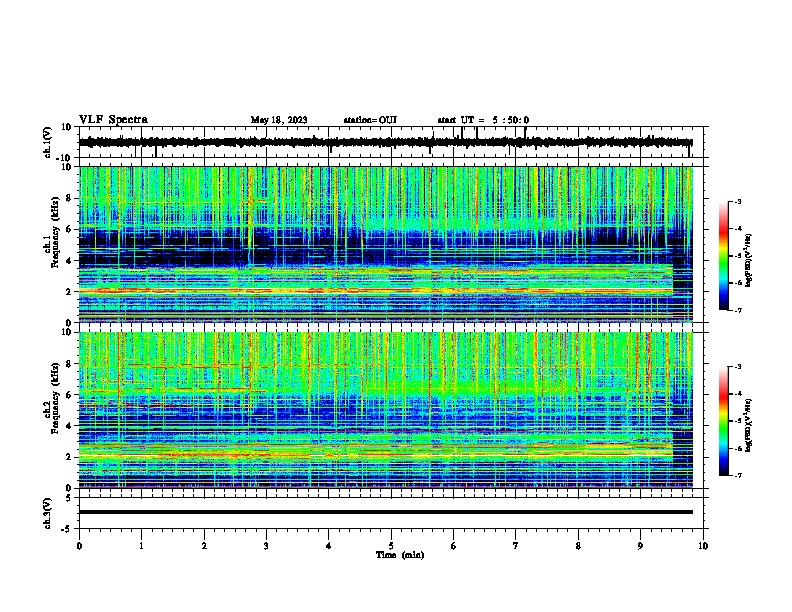This screenshot has width=792, height=612.
Task: Click the "6" kHz tick on the ch.2 spectrogram axis
Action: point(69,395)
